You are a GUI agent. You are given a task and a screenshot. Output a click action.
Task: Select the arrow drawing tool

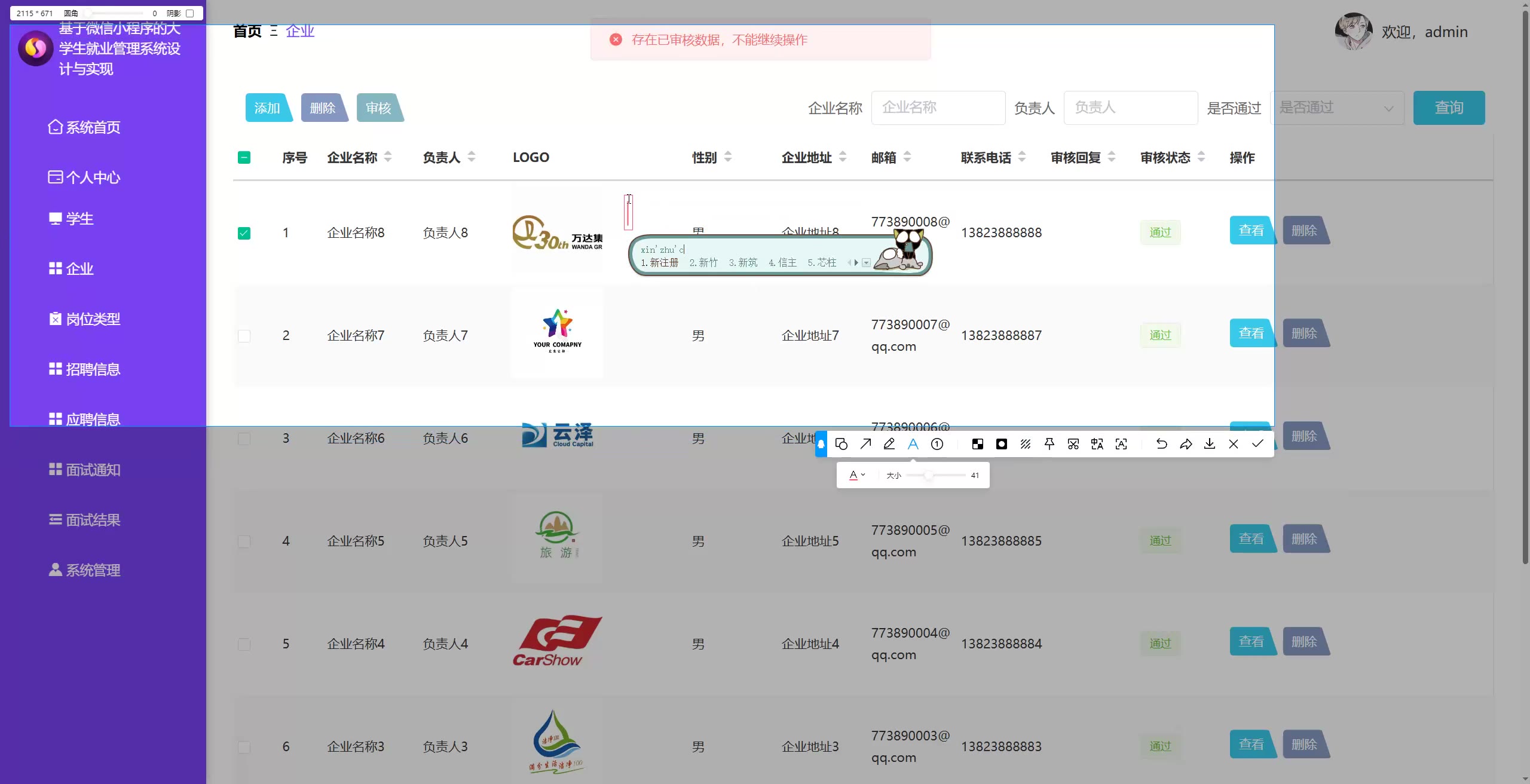[865, 443]
